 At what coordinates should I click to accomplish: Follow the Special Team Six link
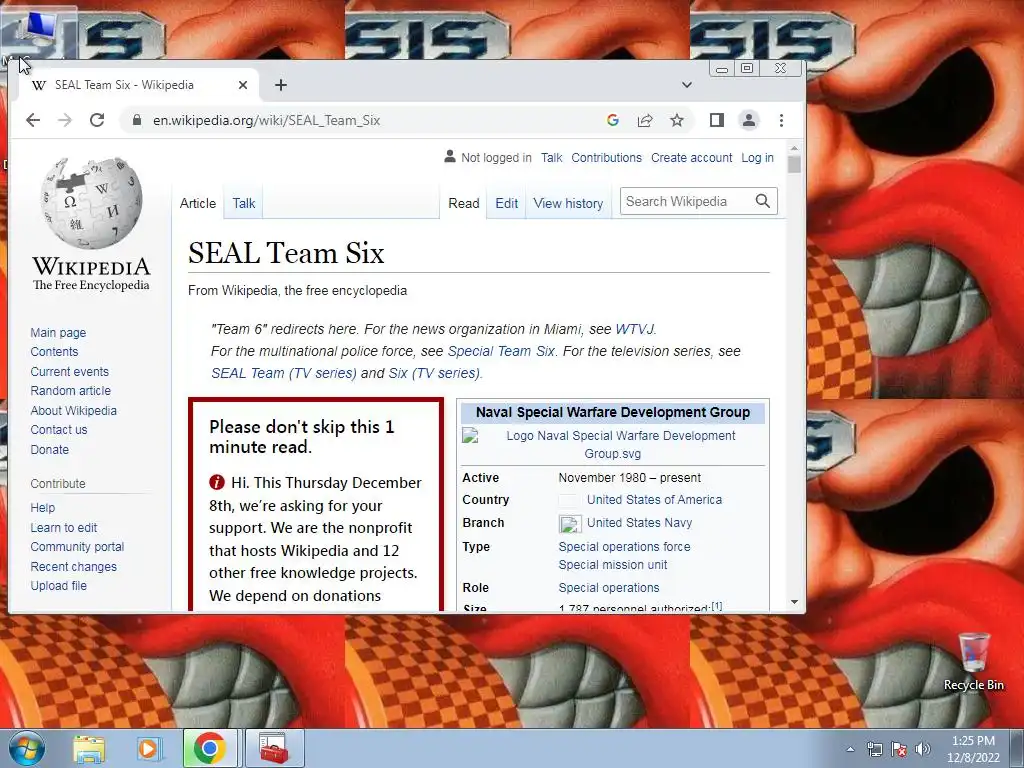pos(502,351)
